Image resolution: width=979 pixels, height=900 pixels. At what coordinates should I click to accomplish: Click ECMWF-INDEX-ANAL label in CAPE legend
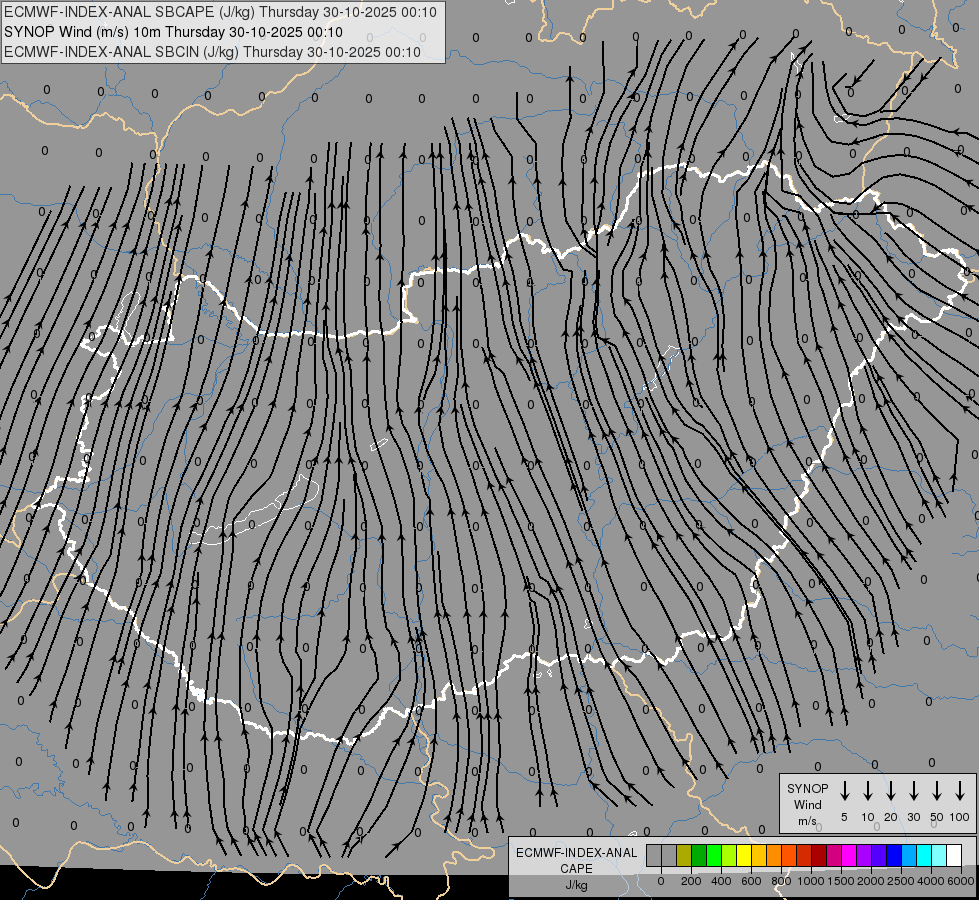point(576,853)
